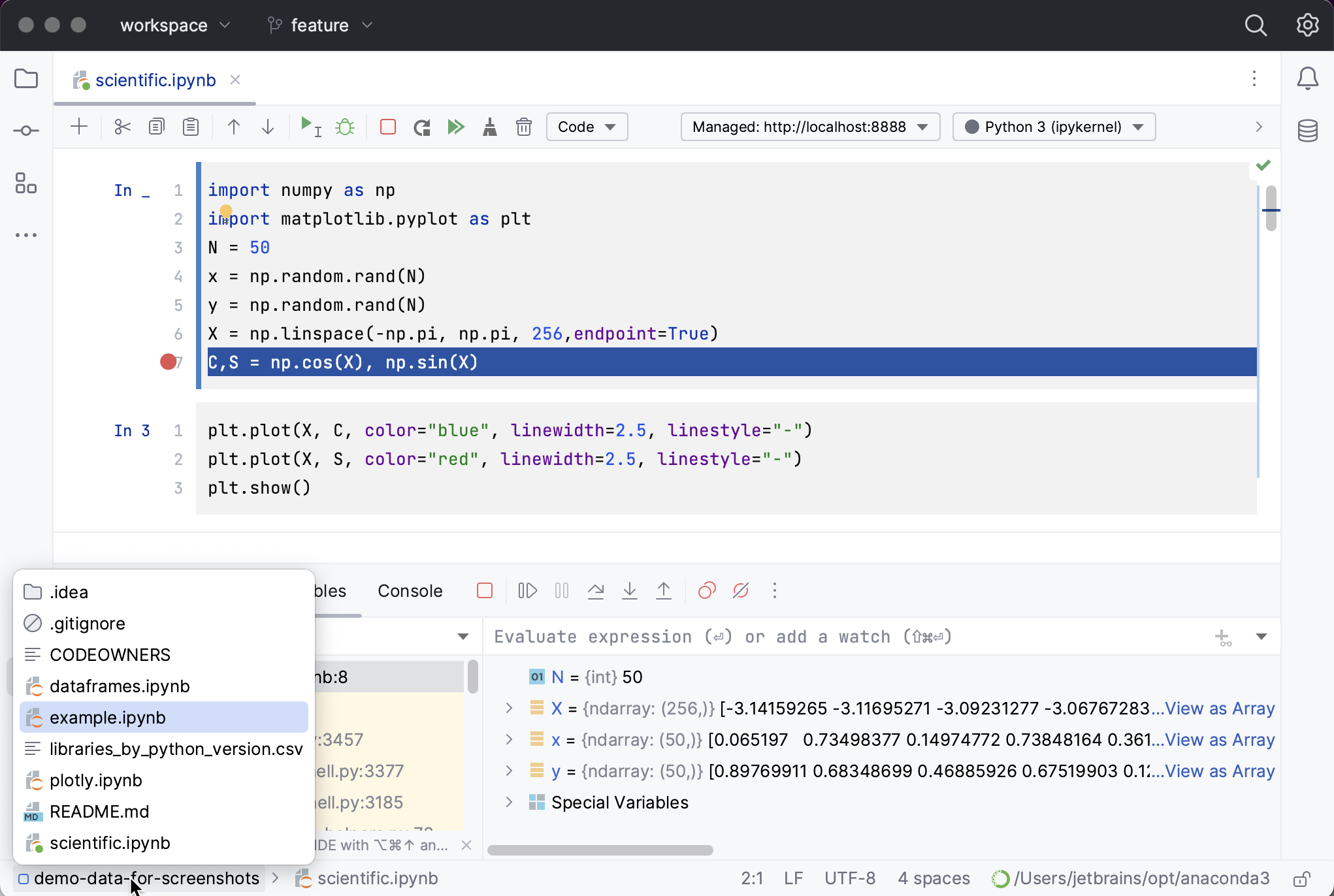Expand the lowercase x ndarray variable

(510, 739)
